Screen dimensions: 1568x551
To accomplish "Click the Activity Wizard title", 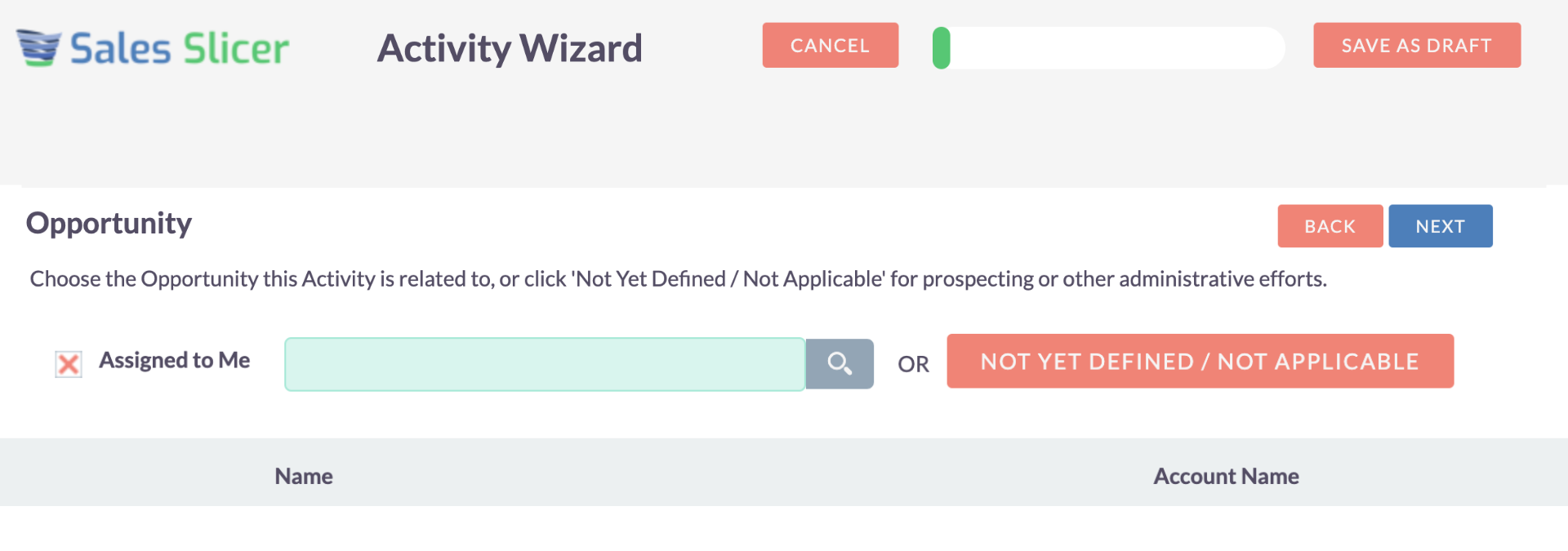I will (x=510, y=48).
